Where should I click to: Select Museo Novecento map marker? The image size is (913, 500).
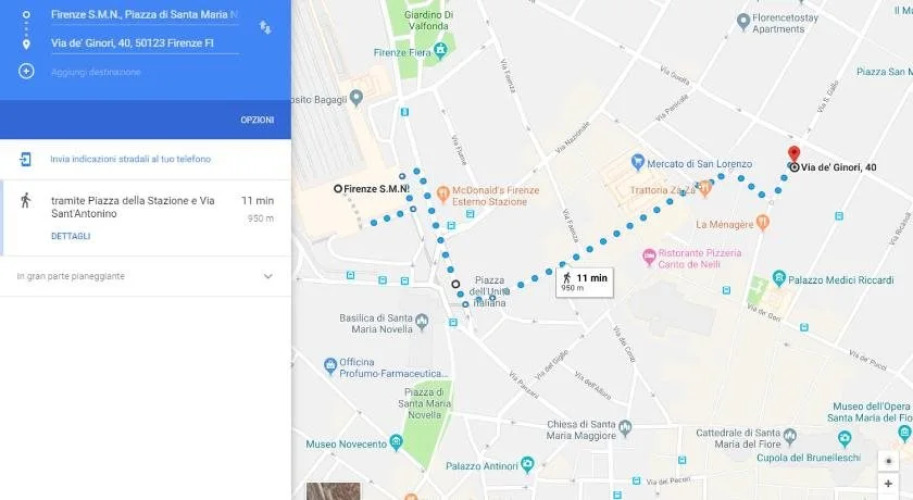396,442
